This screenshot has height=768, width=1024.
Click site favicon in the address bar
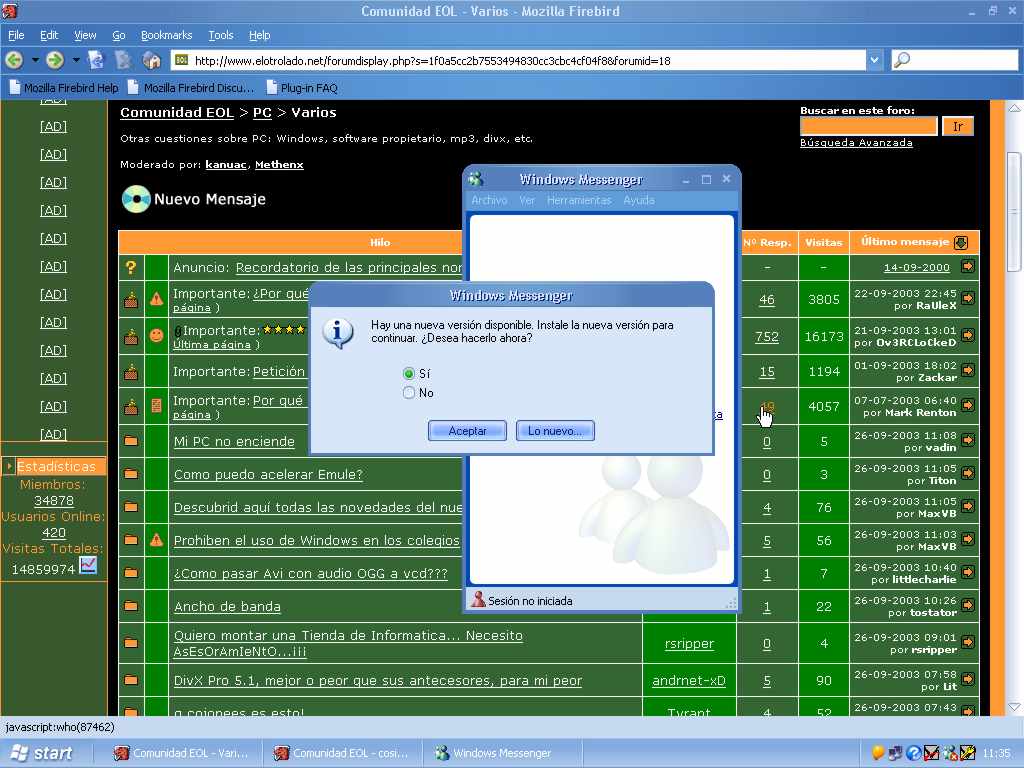click(182, 60)
